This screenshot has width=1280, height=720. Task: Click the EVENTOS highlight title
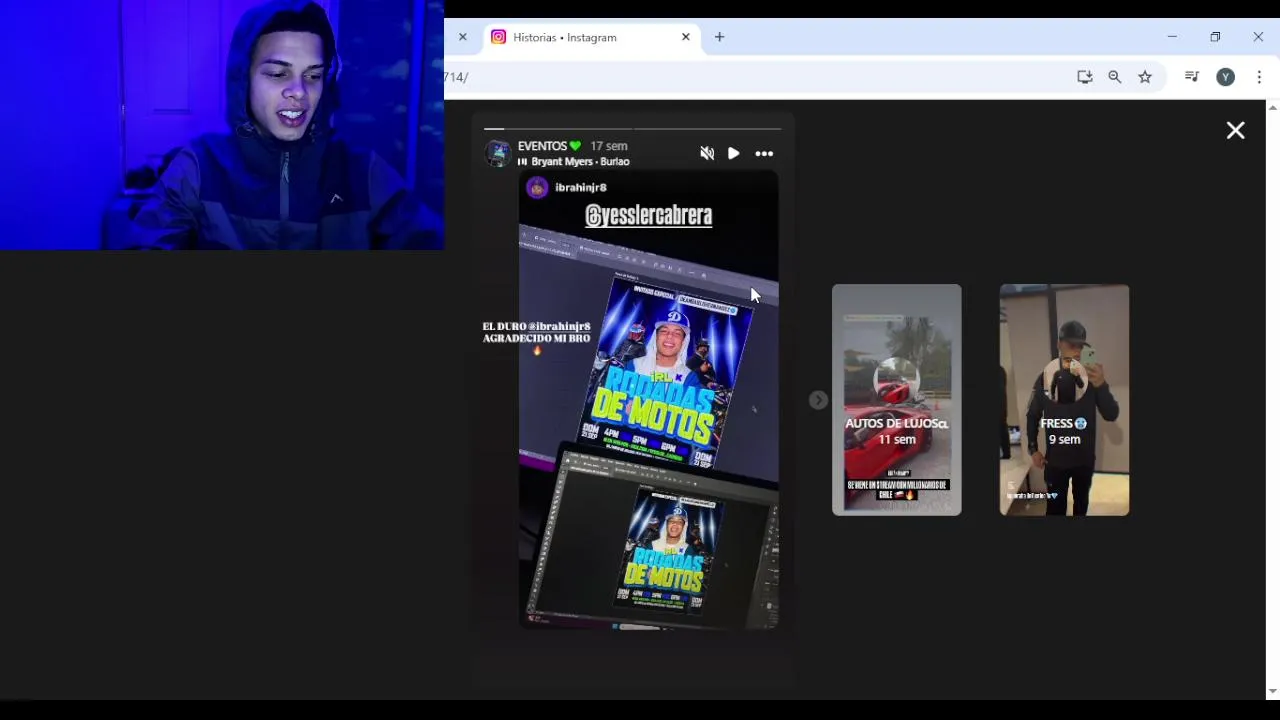pyautogui.click(x=543, y=146)
